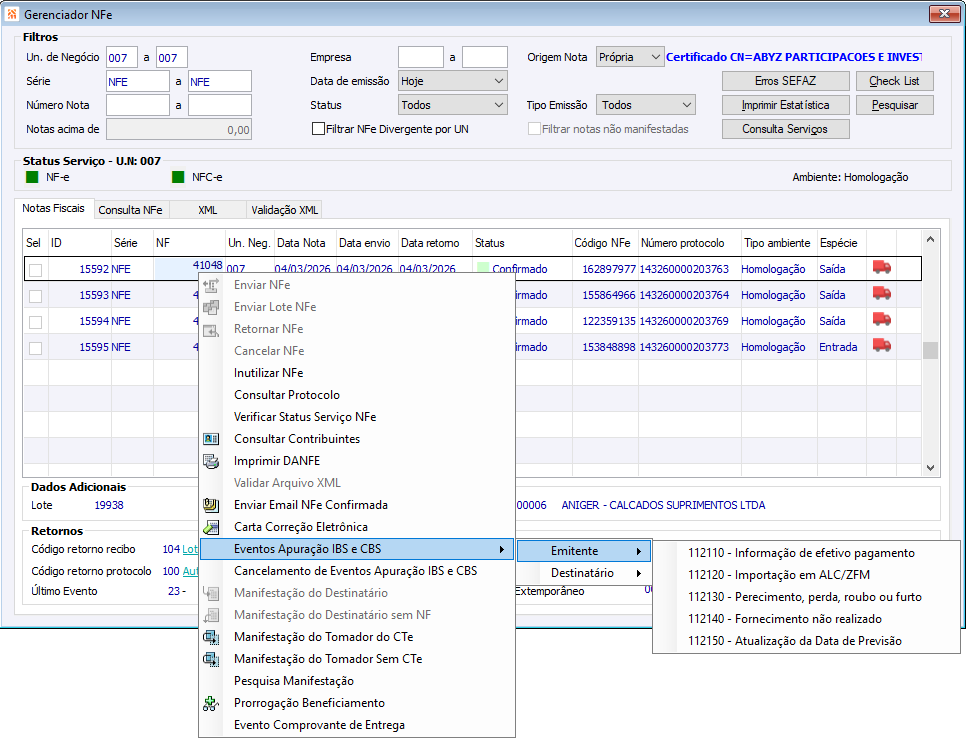The image size is (966, 741).
Task: Click the green NF-e status indicator
Action: [x=32, y=177]
